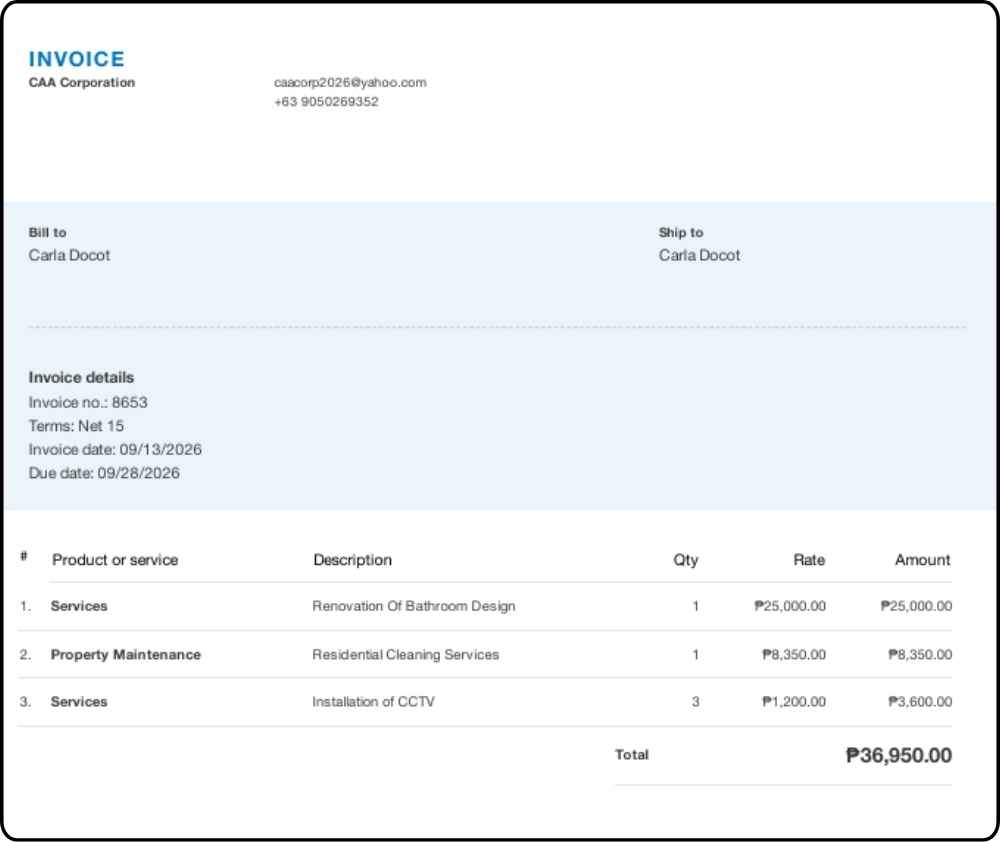The height and width of the screenshot is (842, 1000).
Task: Click the # column header
Action: pyautogui.click(x=24, y=556)
